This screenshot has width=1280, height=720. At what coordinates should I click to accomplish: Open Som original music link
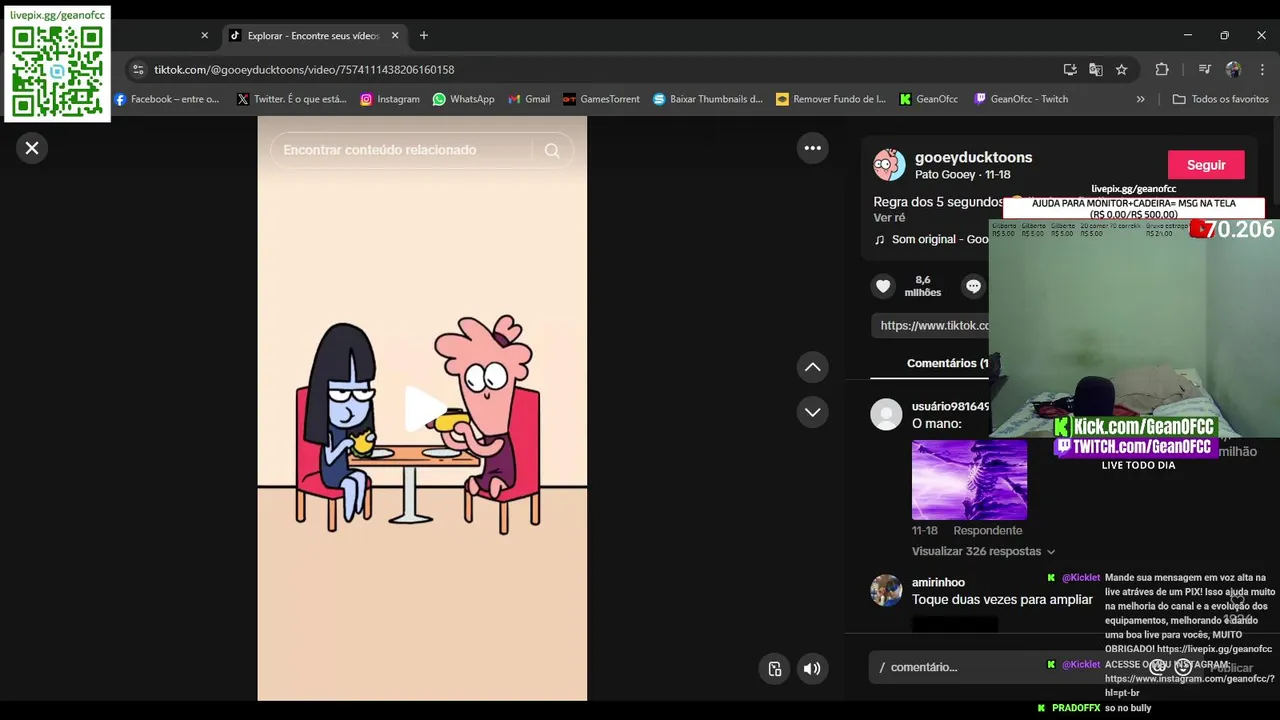click(931, 240)
